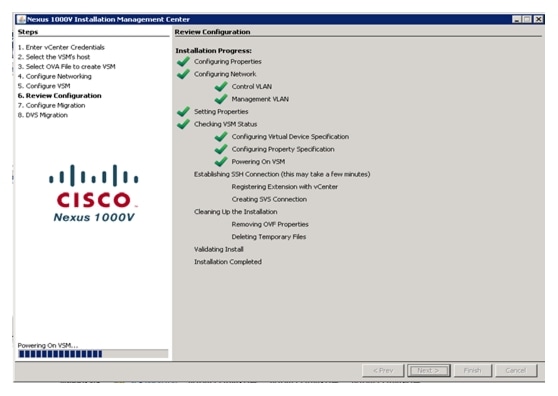Select step 4 Configure Networking

point(54,76)
